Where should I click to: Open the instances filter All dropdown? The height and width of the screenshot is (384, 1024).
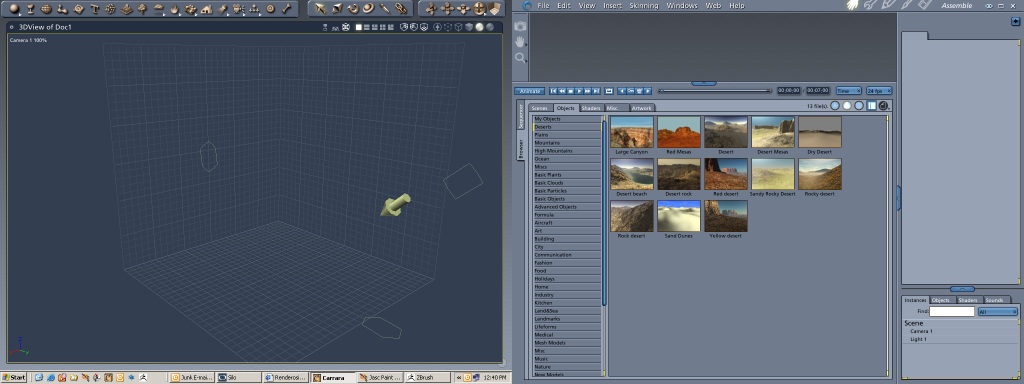point(997,312)
